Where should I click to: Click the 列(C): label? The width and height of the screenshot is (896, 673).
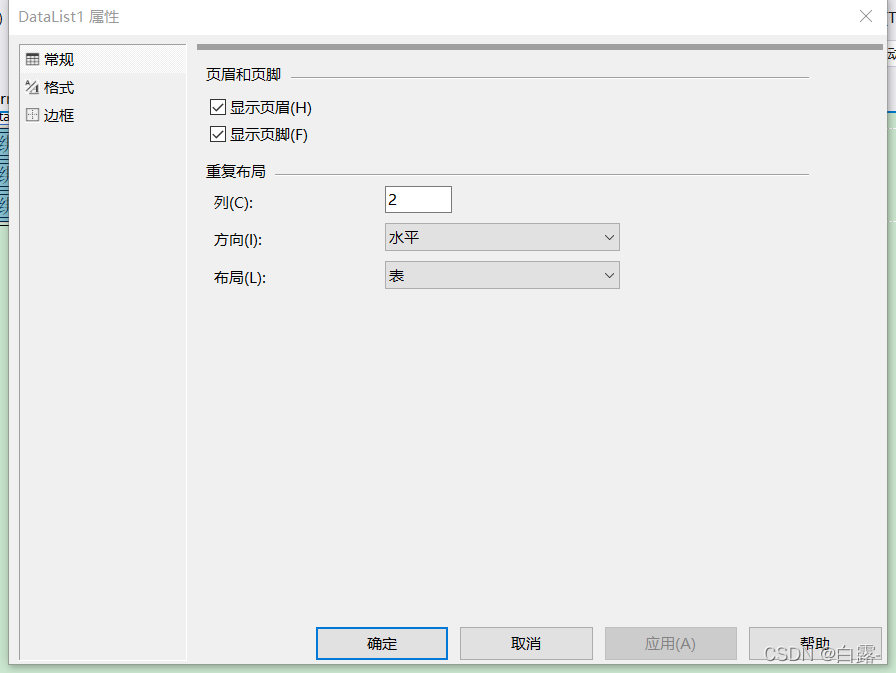click(233, 202)
